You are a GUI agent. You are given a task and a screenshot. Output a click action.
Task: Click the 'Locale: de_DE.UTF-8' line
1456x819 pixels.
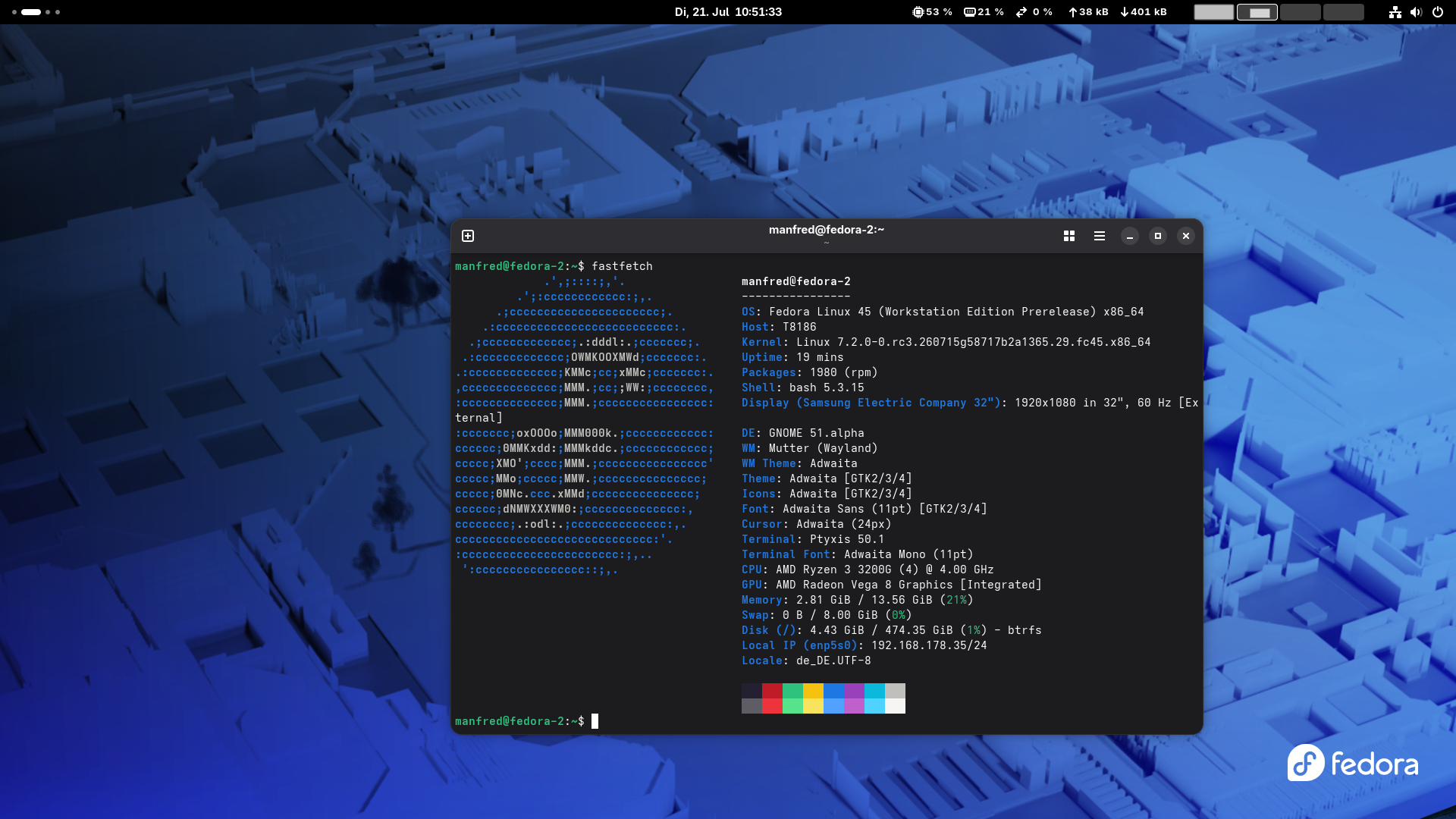click(x=806, y=661)
